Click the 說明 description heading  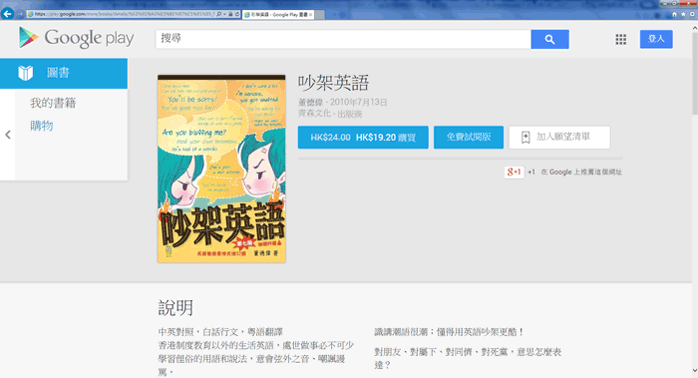(176, 308)
